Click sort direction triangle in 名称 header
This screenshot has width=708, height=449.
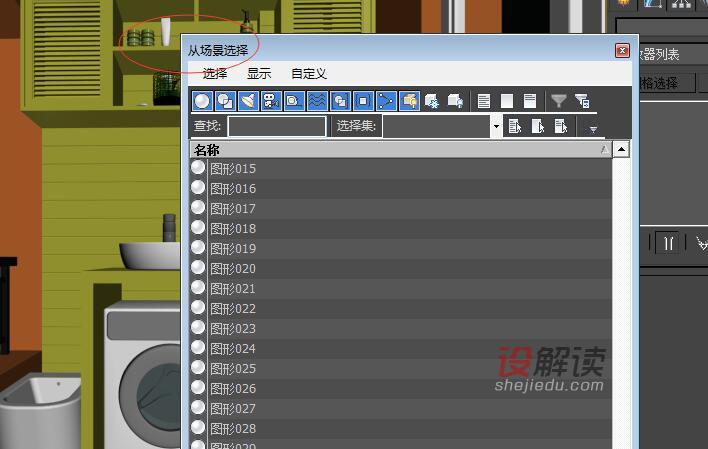(605, 150)
